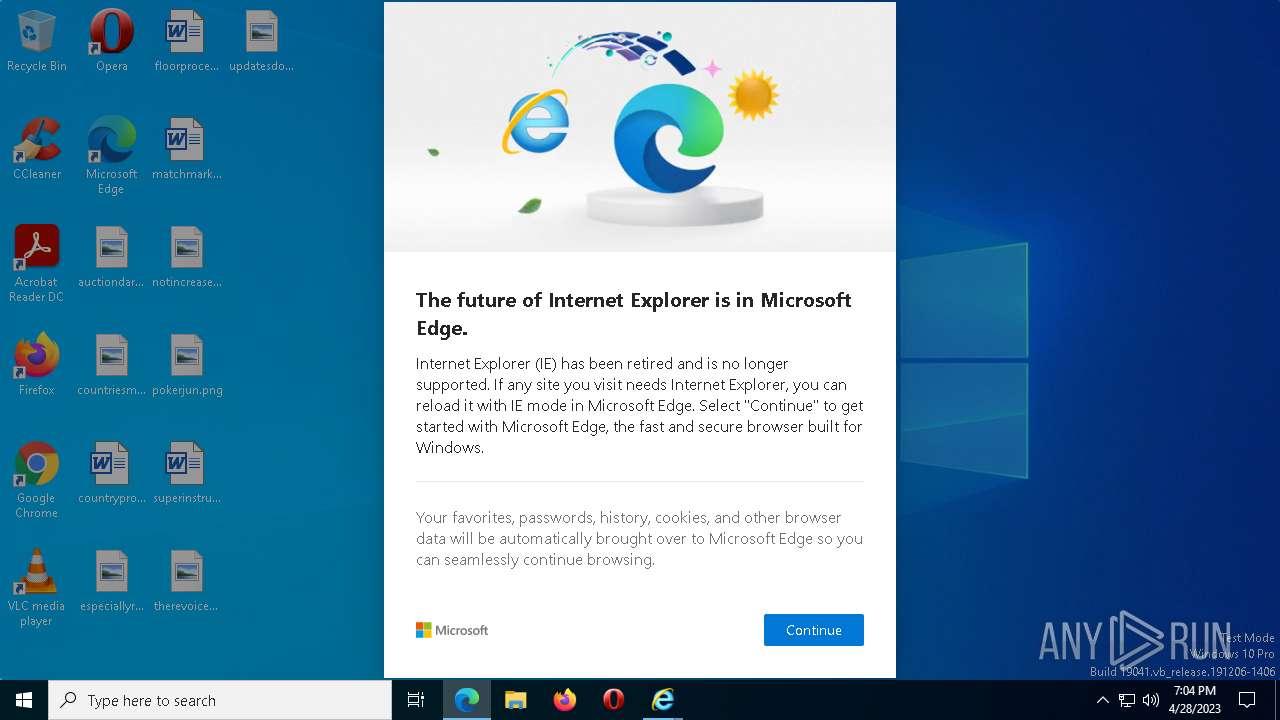This screenshot has width=1280, height=720.
Task: Click Opera taskbar icon
Action: (613, 700)
